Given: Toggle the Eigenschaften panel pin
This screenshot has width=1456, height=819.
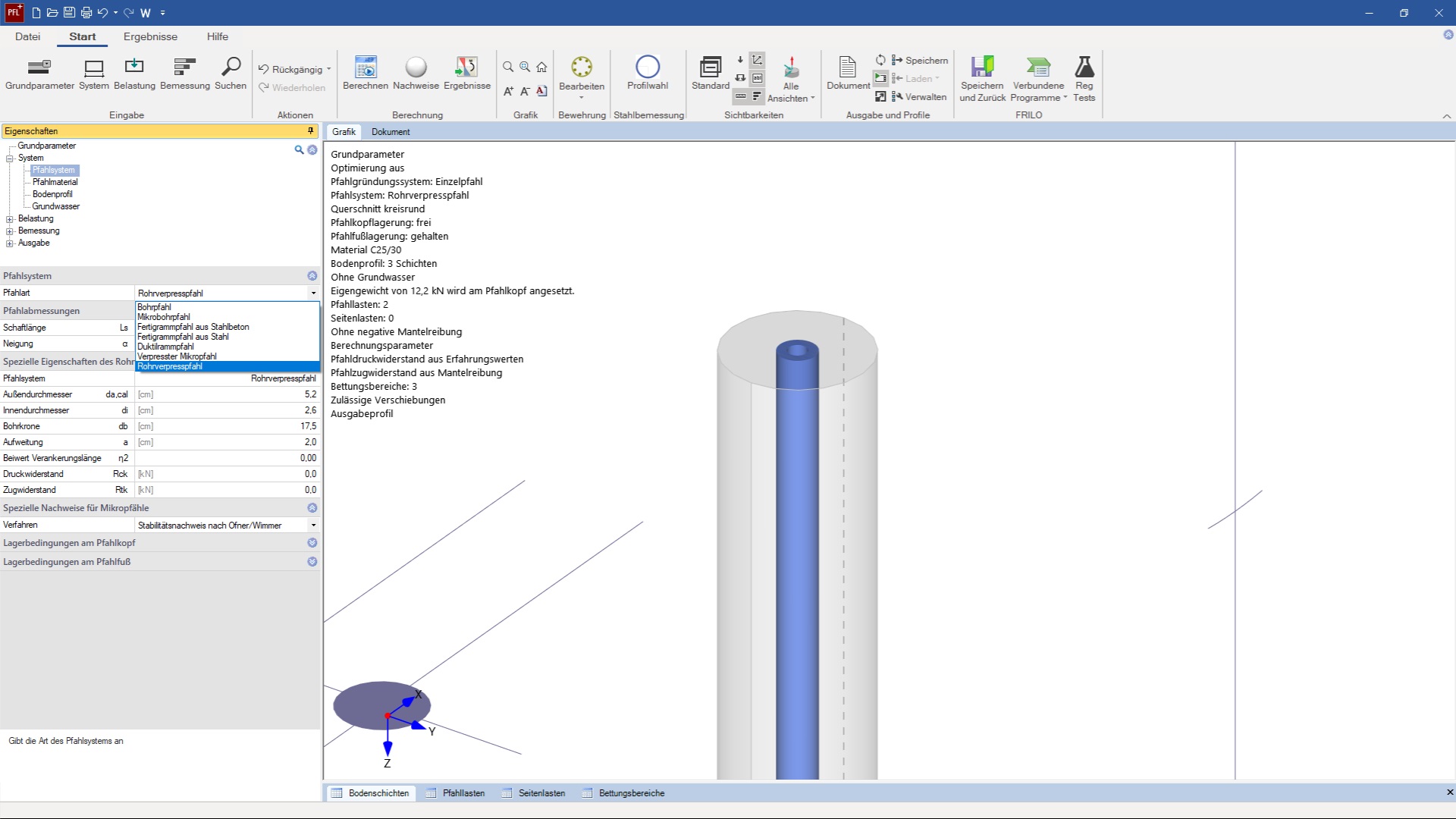Looking at the screenshot, I should [309, 130].
